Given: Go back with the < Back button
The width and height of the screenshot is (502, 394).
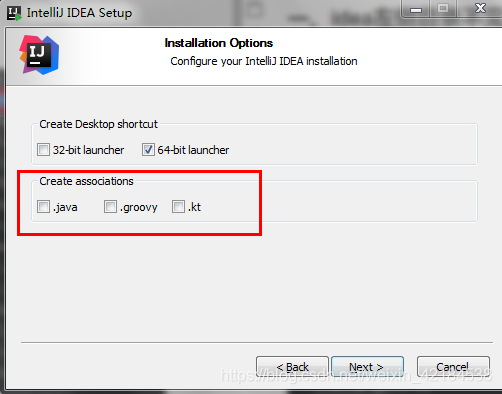Looking at the screenshot, I should pos(292,367).
